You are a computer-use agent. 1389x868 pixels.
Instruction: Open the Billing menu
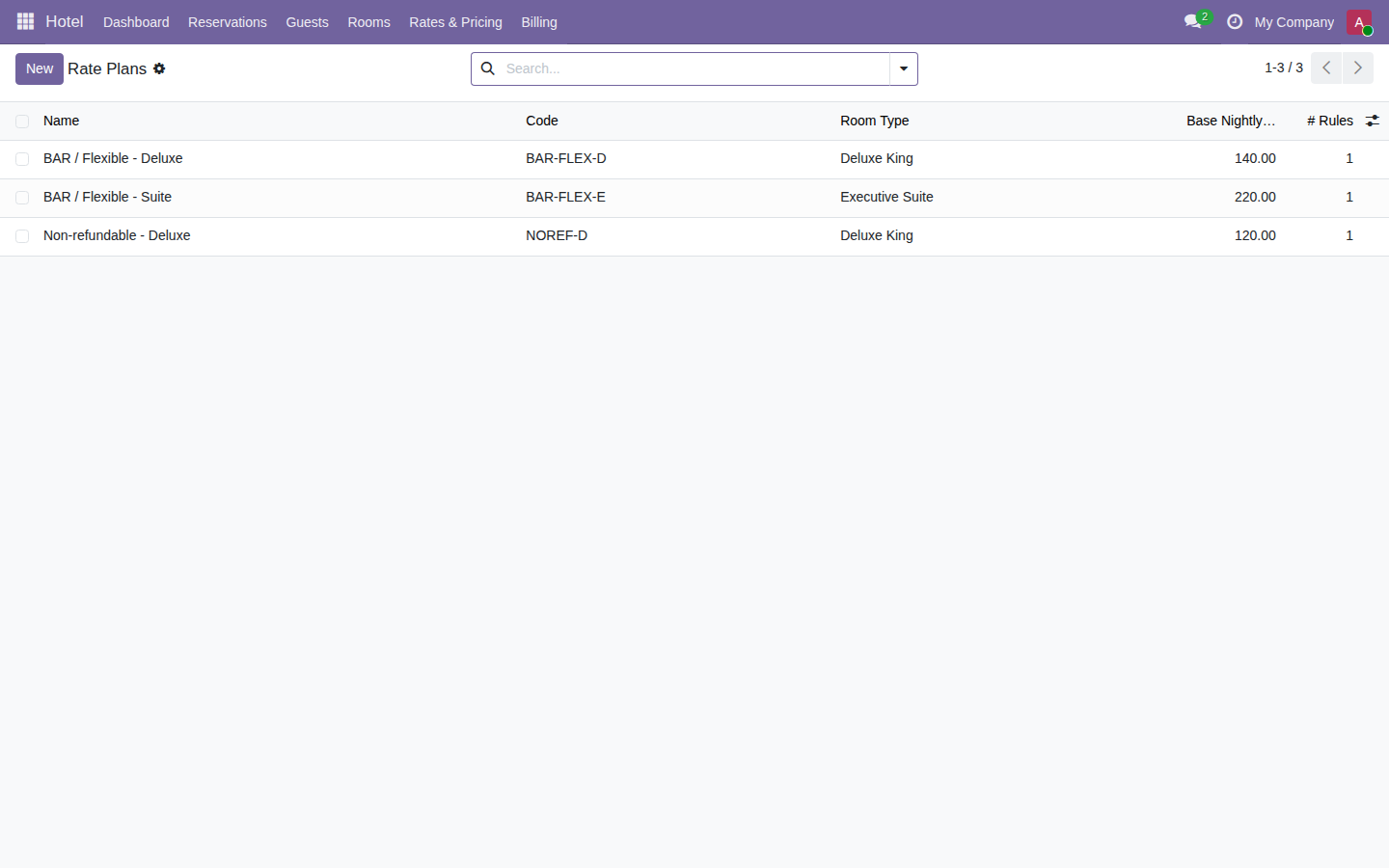point(539,22)
